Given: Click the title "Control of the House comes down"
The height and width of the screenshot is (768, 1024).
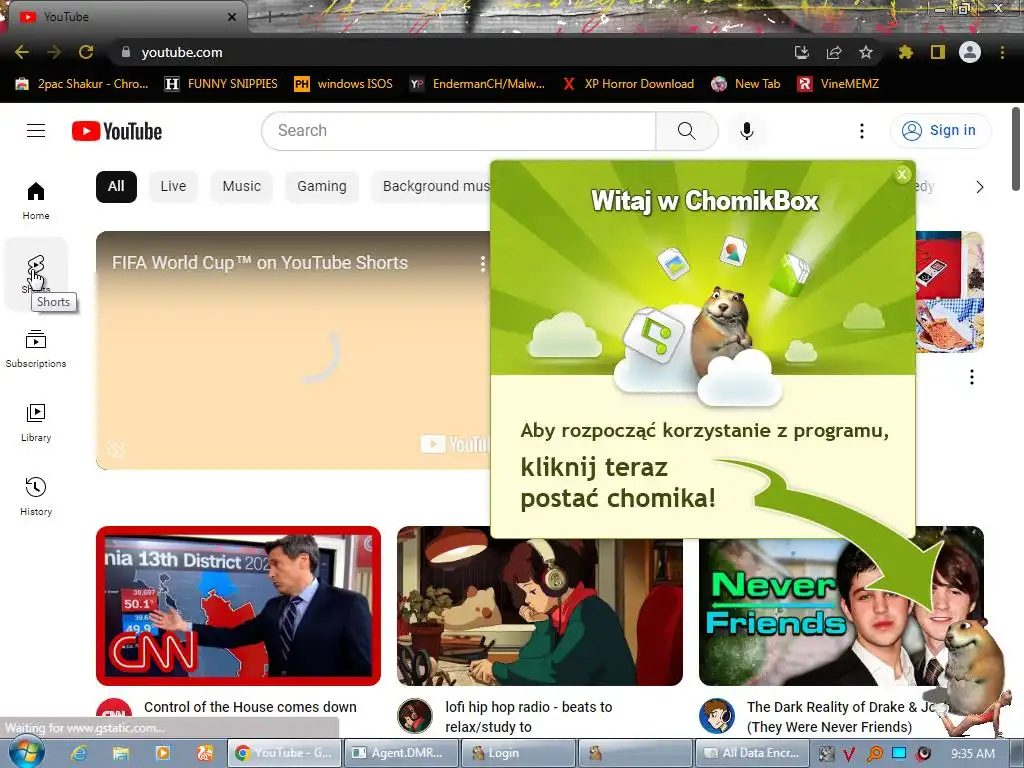Looking at the screenshot, I should coord(250,707).
